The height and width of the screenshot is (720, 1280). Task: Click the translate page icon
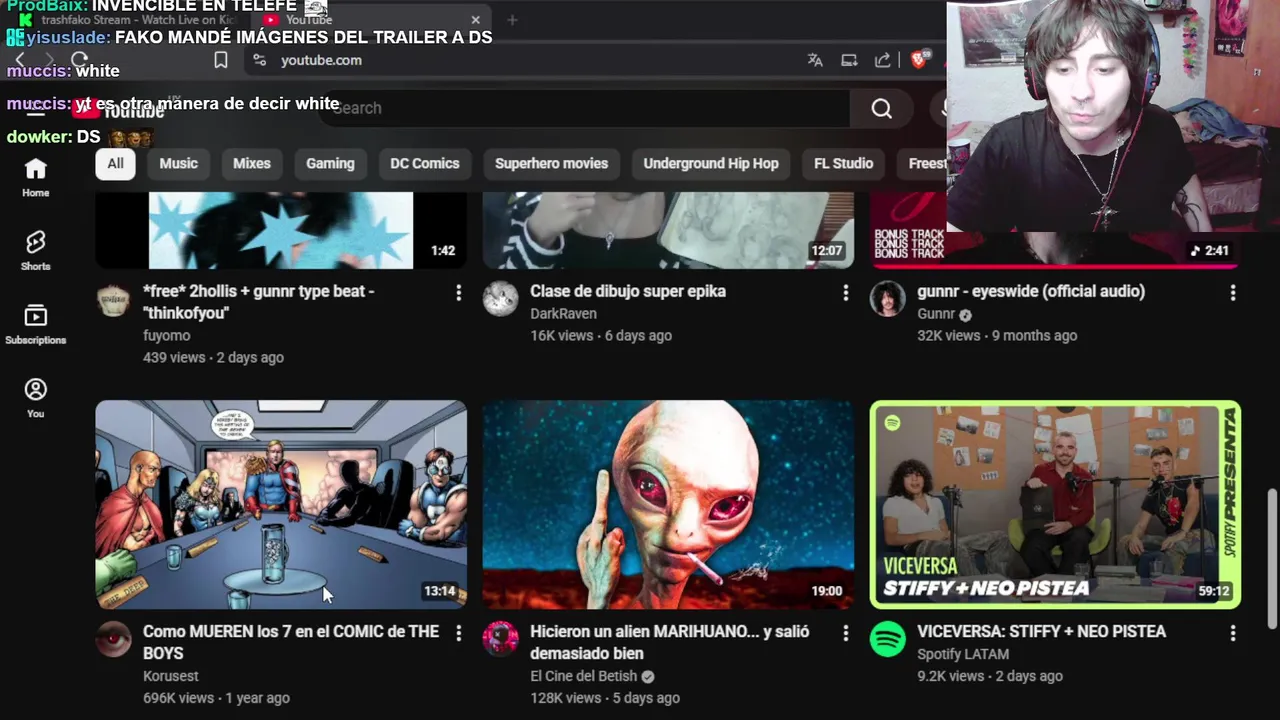point(815,60)
